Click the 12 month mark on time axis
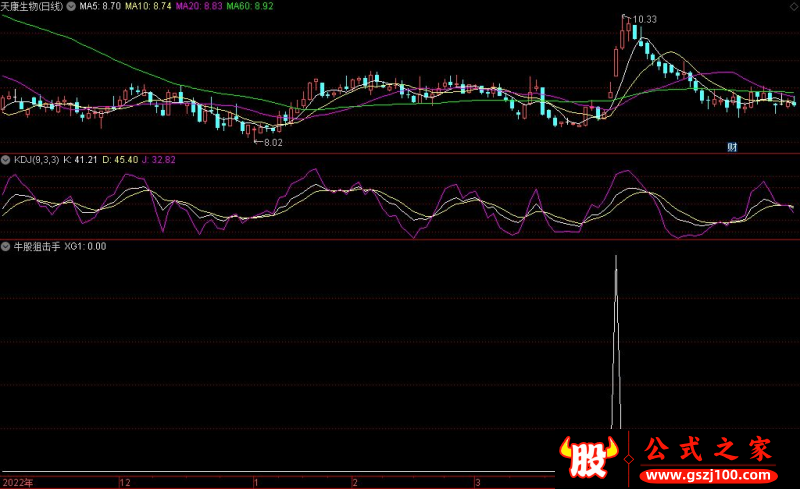Viewport: 800px width, 489px height. click(x=125, y=482)
